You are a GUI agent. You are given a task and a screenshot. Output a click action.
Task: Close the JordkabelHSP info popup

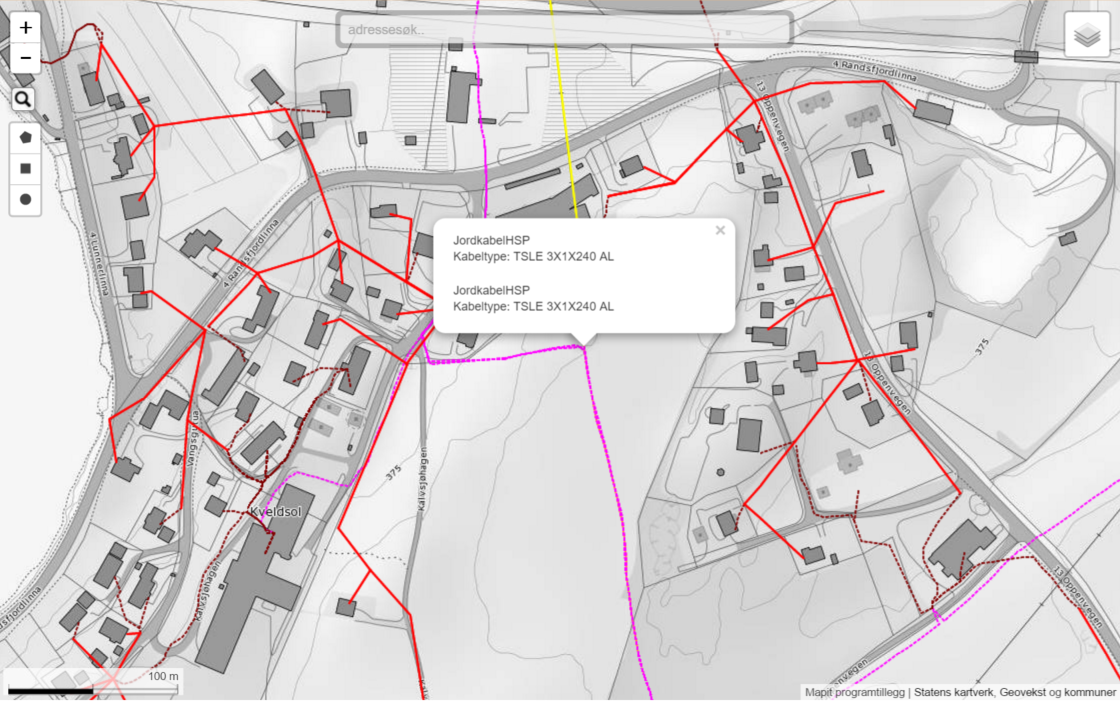pos(720,231)
